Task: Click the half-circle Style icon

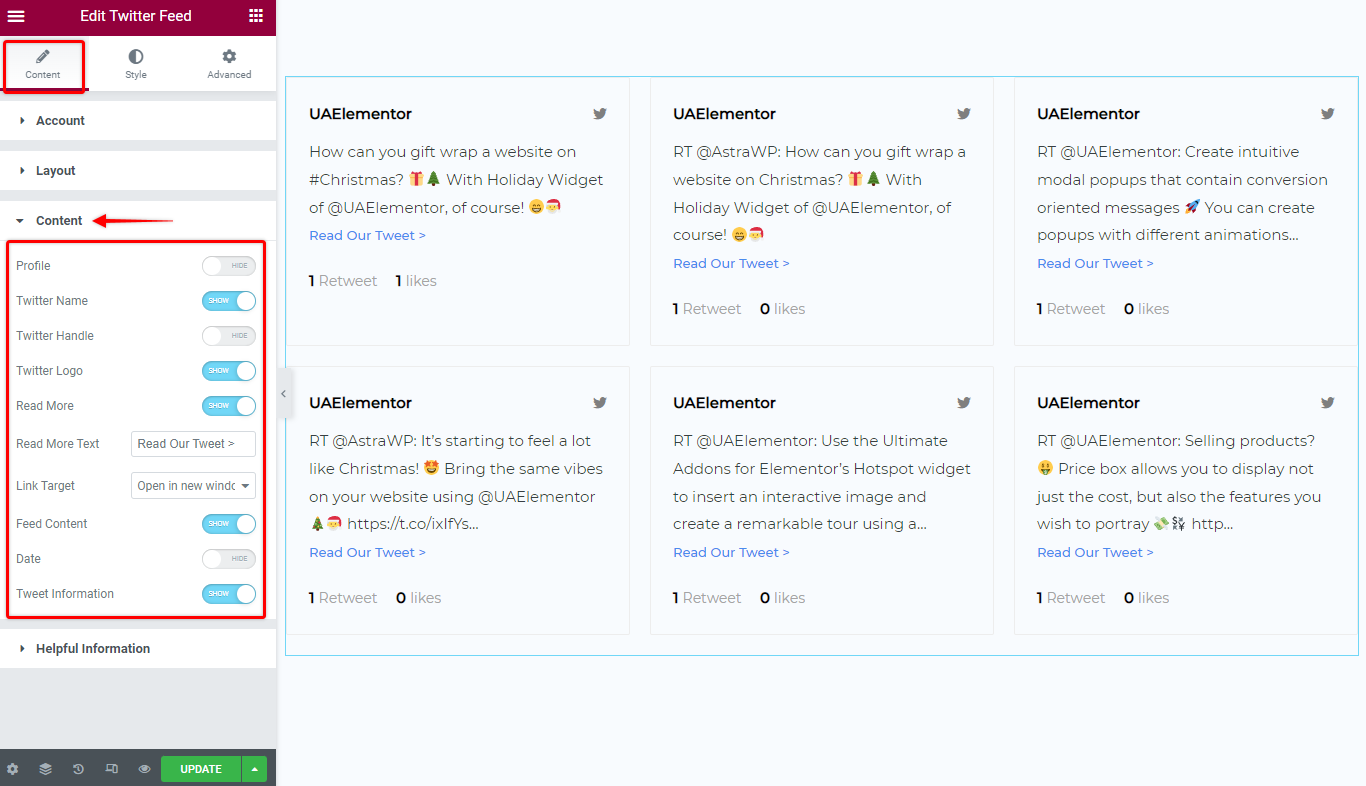Action: coord(136,56)
